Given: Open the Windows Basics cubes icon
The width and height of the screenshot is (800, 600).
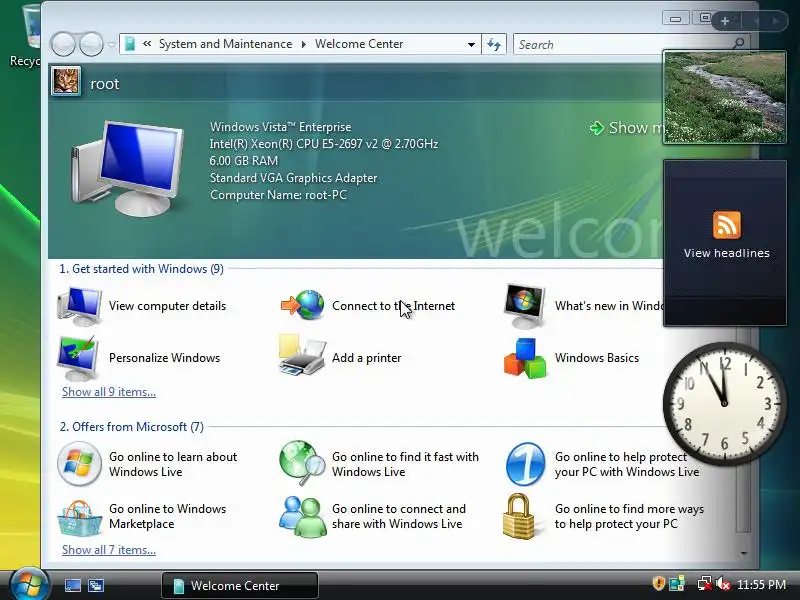Looking at the screenshot, I should (525, 358).
